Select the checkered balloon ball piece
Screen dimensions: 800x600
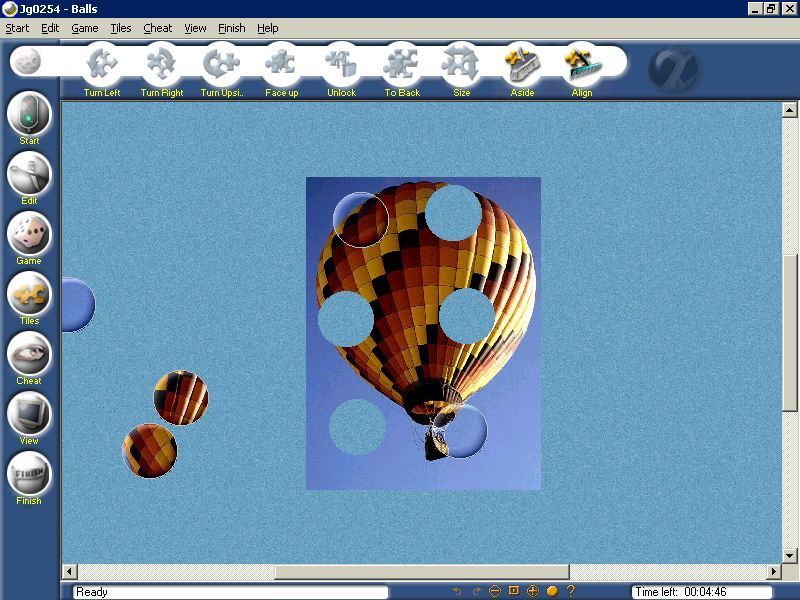[149, 451]
